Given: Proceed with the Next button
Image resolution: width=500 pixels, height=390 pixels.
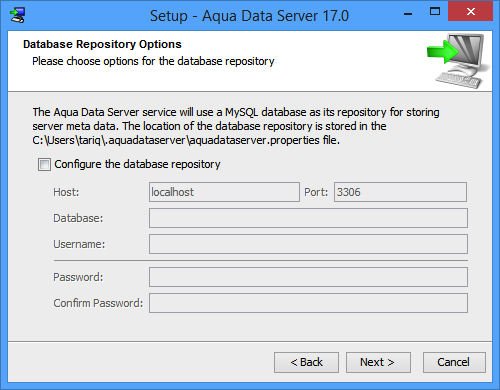Looking at the screenshot, I should [x=378, y=362].
